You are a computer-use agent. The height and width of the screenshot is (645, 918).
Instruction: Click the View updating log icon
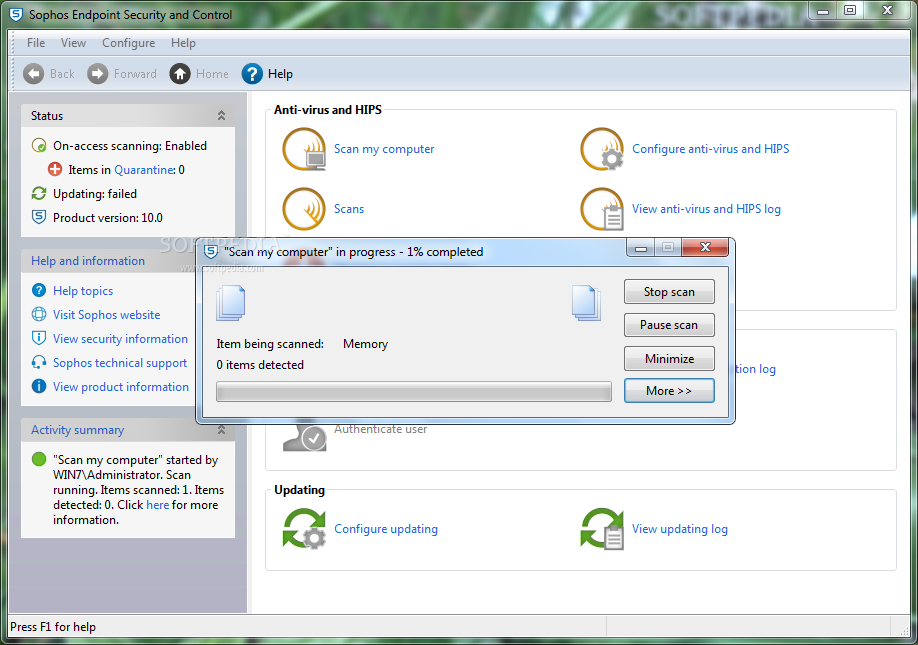pyautogui.click(x=602, y=529)
